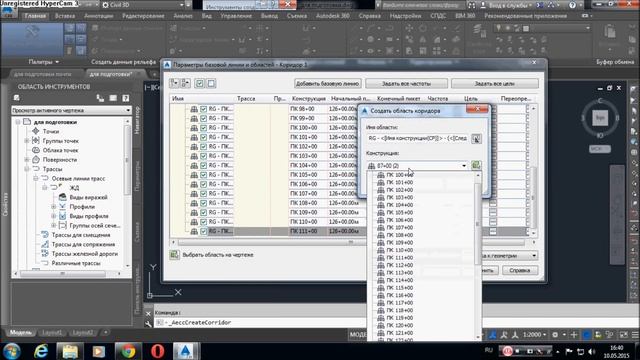Click the wrench icon left of the command line
This screenshot has height=360, width=640.
click(x=148, y=323)
